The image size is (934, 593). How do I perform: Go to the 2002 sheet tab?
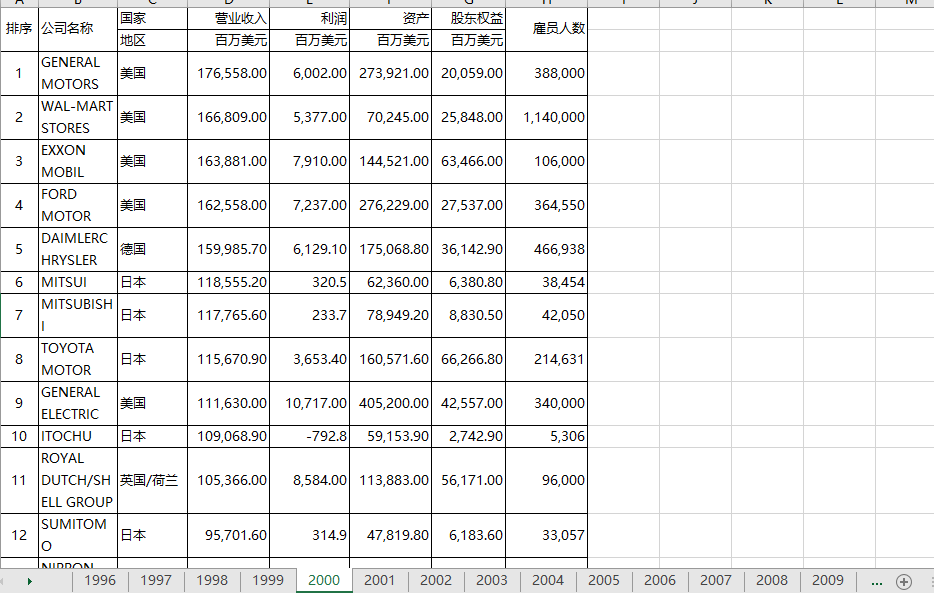(436, 580)
